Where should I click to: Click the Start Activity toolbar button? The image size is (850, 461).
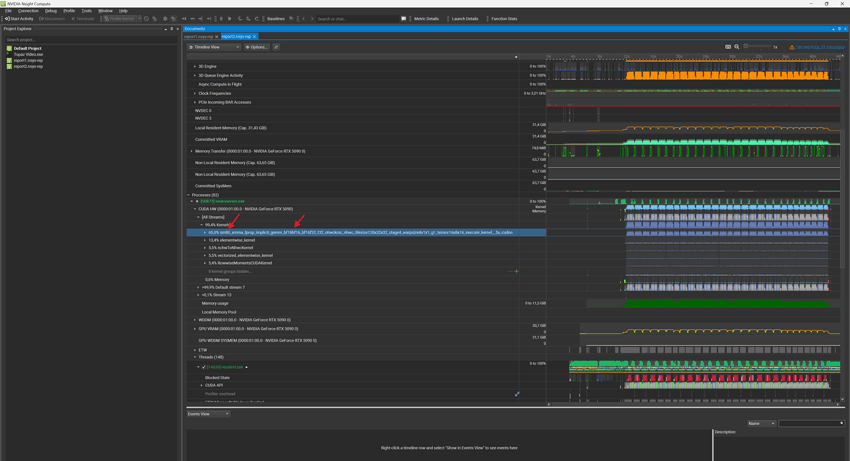(20, 18)
